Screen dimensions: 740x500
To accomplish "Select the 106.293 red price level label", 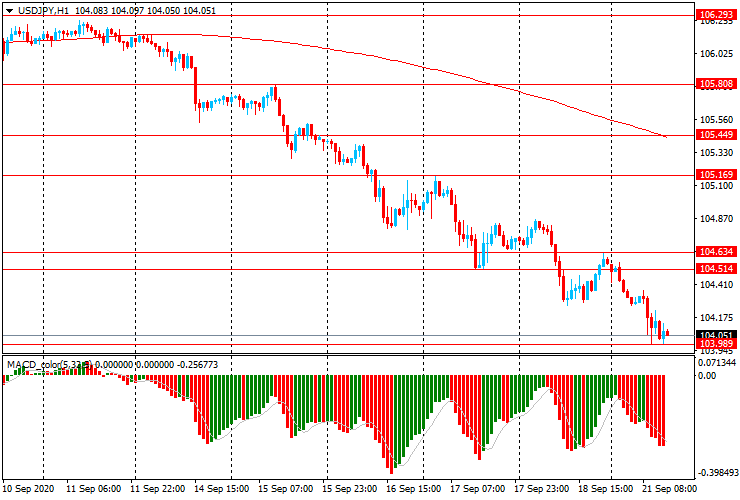I will pyautogui.click(x=716, y=15).
